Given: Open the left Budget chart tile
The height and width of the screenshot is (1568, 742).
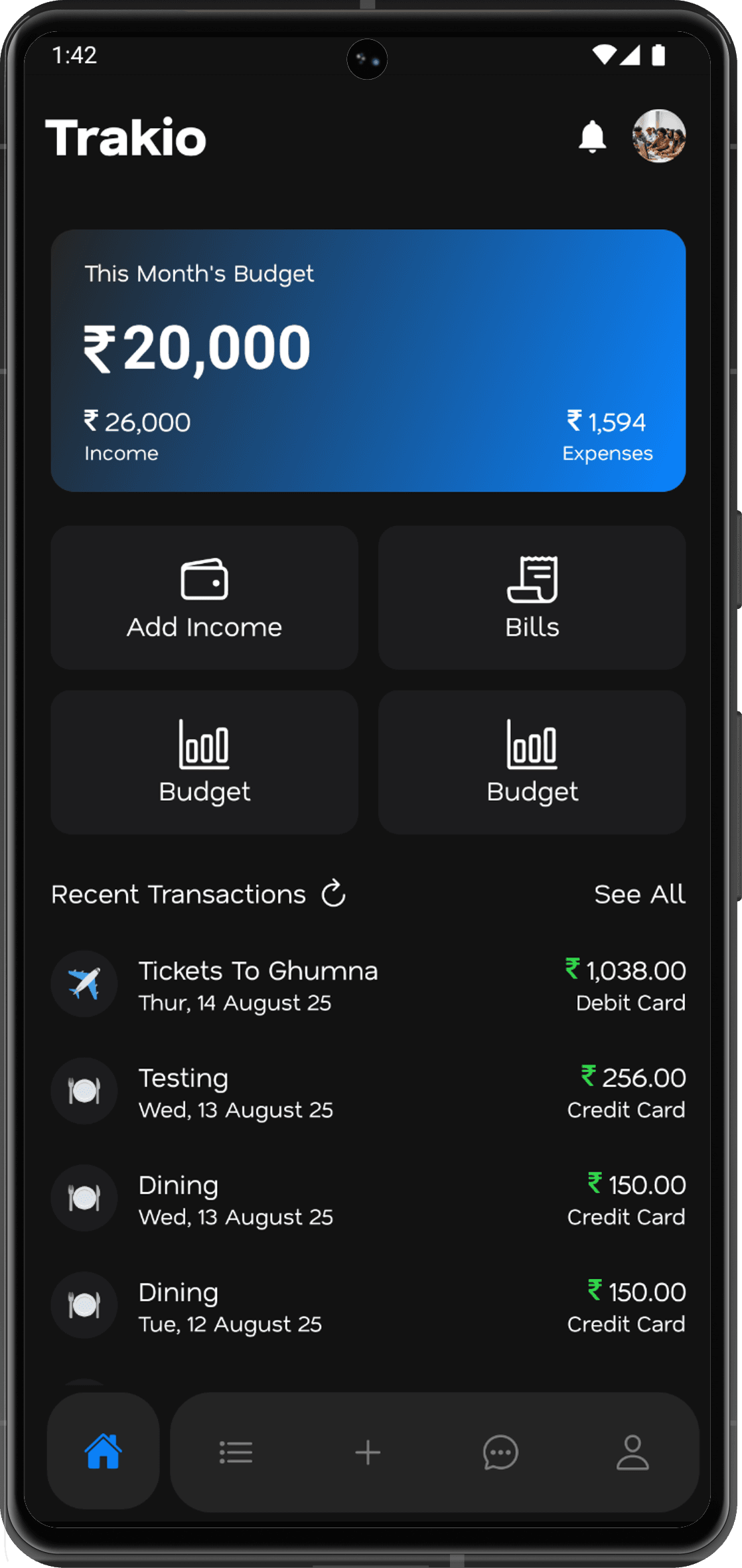Looking at the screenshot, I should [204, 762].
